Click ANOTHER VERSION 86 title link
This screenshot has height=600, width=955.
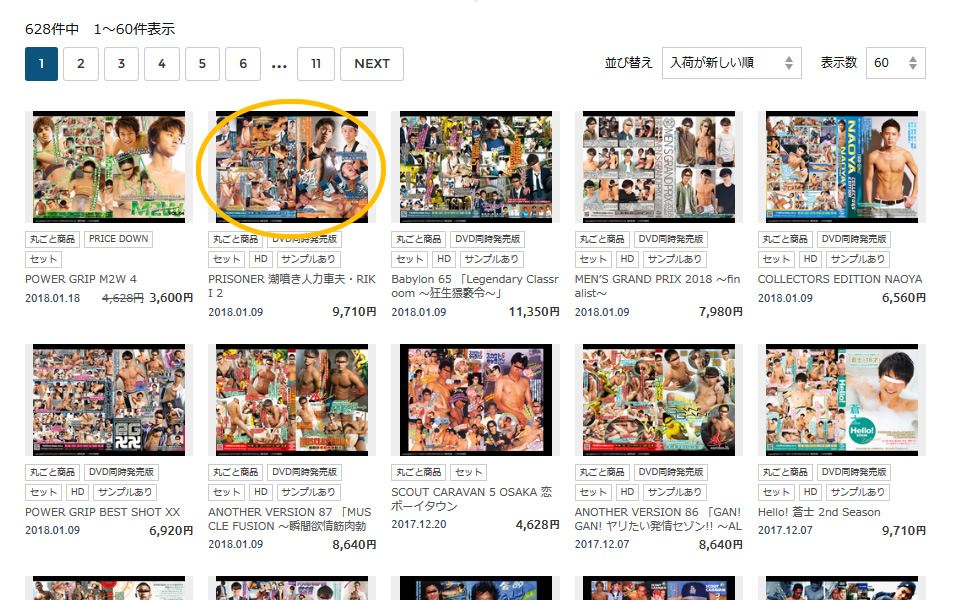[658, 519]
